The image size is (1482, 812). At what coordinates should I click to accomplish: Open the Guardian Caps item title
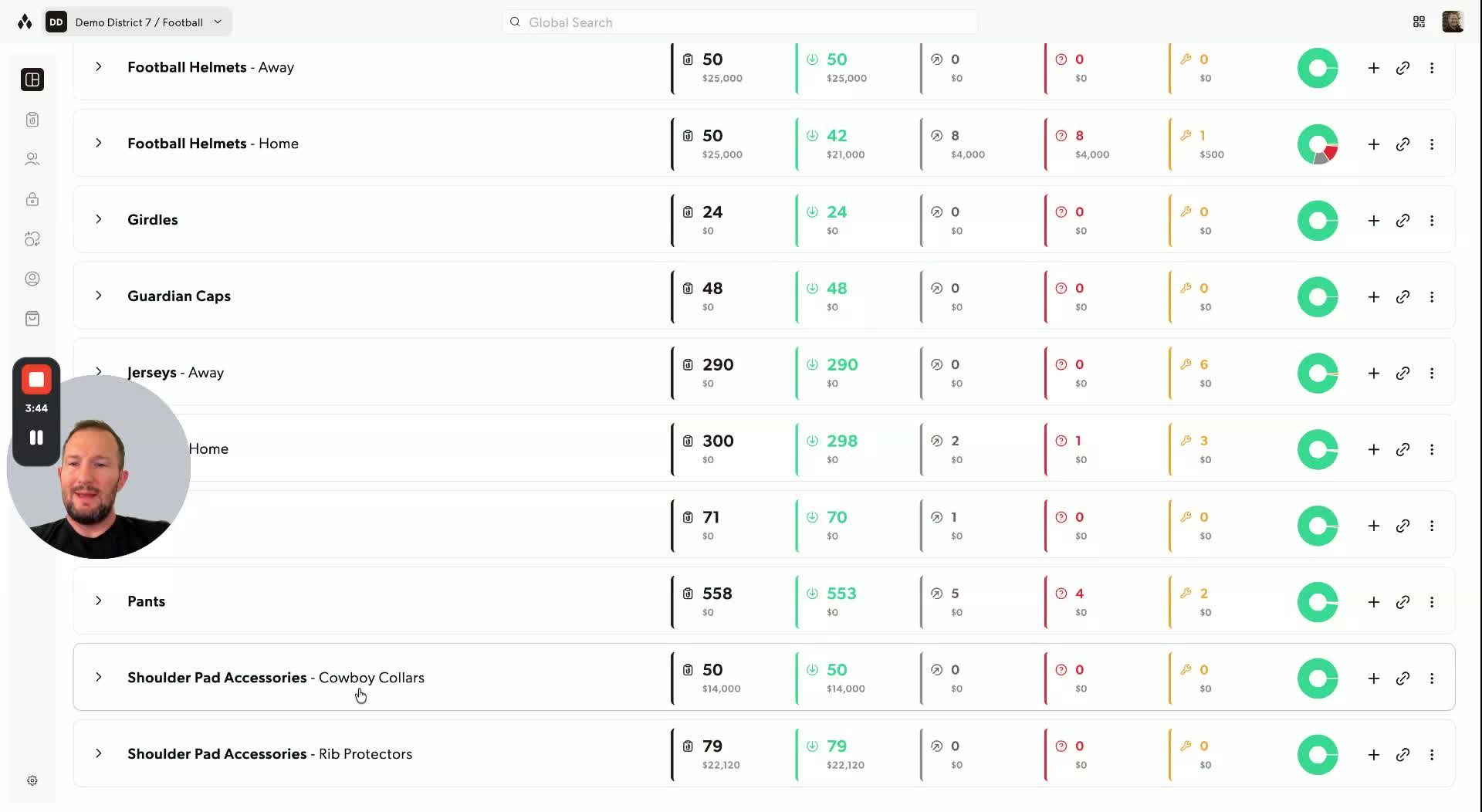pos(179,296)
